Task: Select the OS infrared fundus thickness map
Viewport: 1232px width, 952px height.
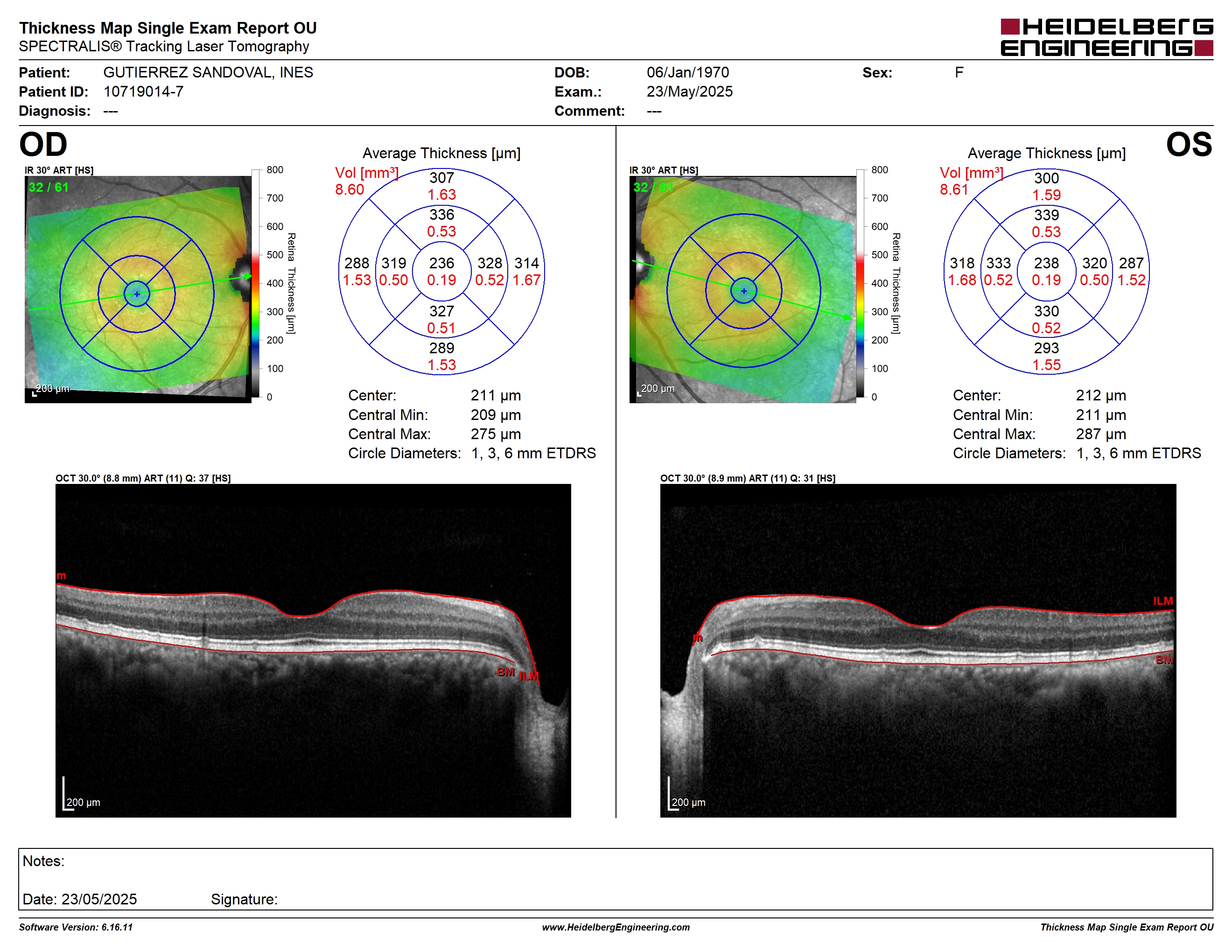Action: [x=743, y=289]
